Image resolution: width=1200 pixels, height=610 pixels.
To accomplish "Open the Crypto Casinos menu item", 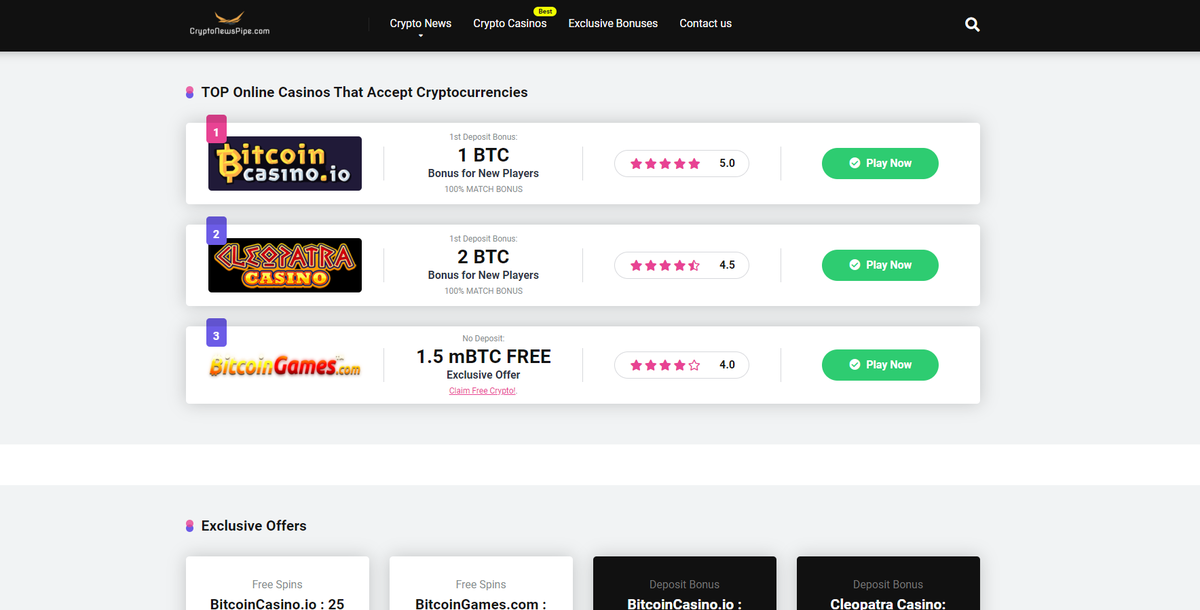I will pyautogui.click(x=509, y=24).
